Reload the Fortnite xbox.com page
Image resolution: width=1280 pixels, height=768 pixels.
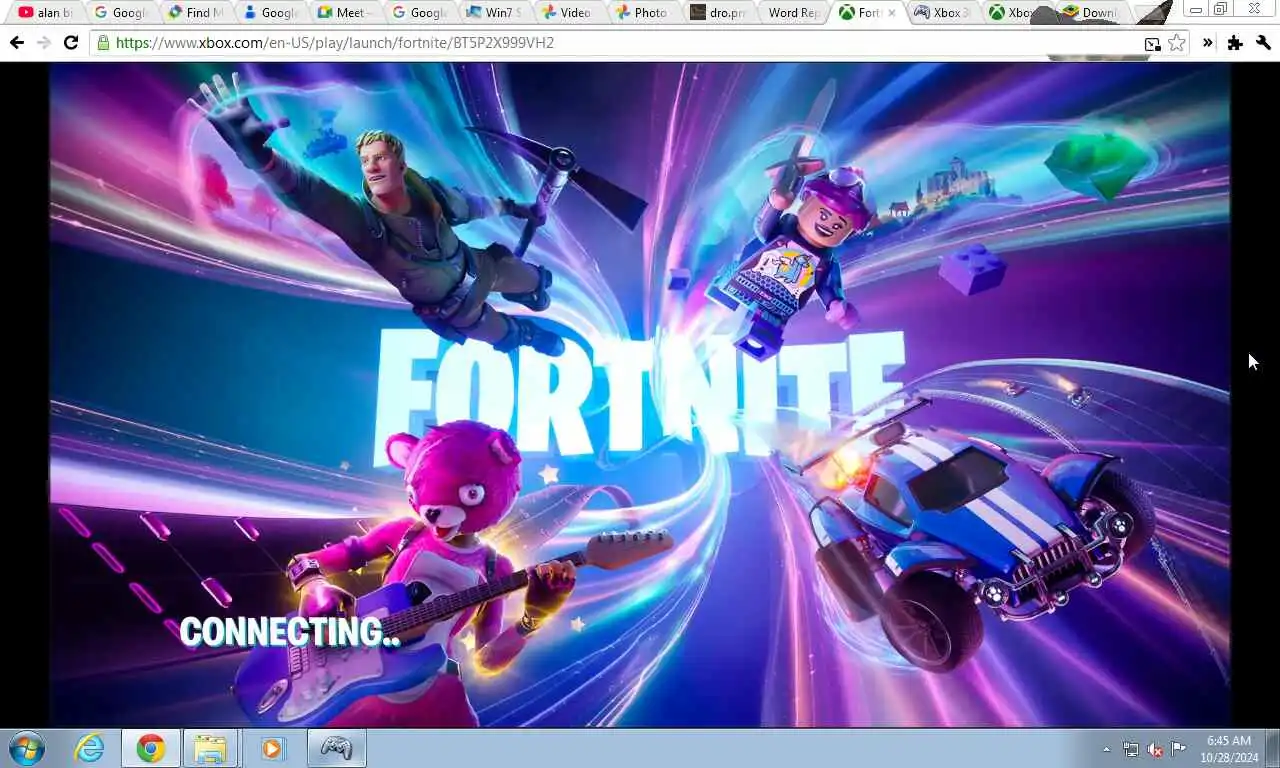coord(71,43)
